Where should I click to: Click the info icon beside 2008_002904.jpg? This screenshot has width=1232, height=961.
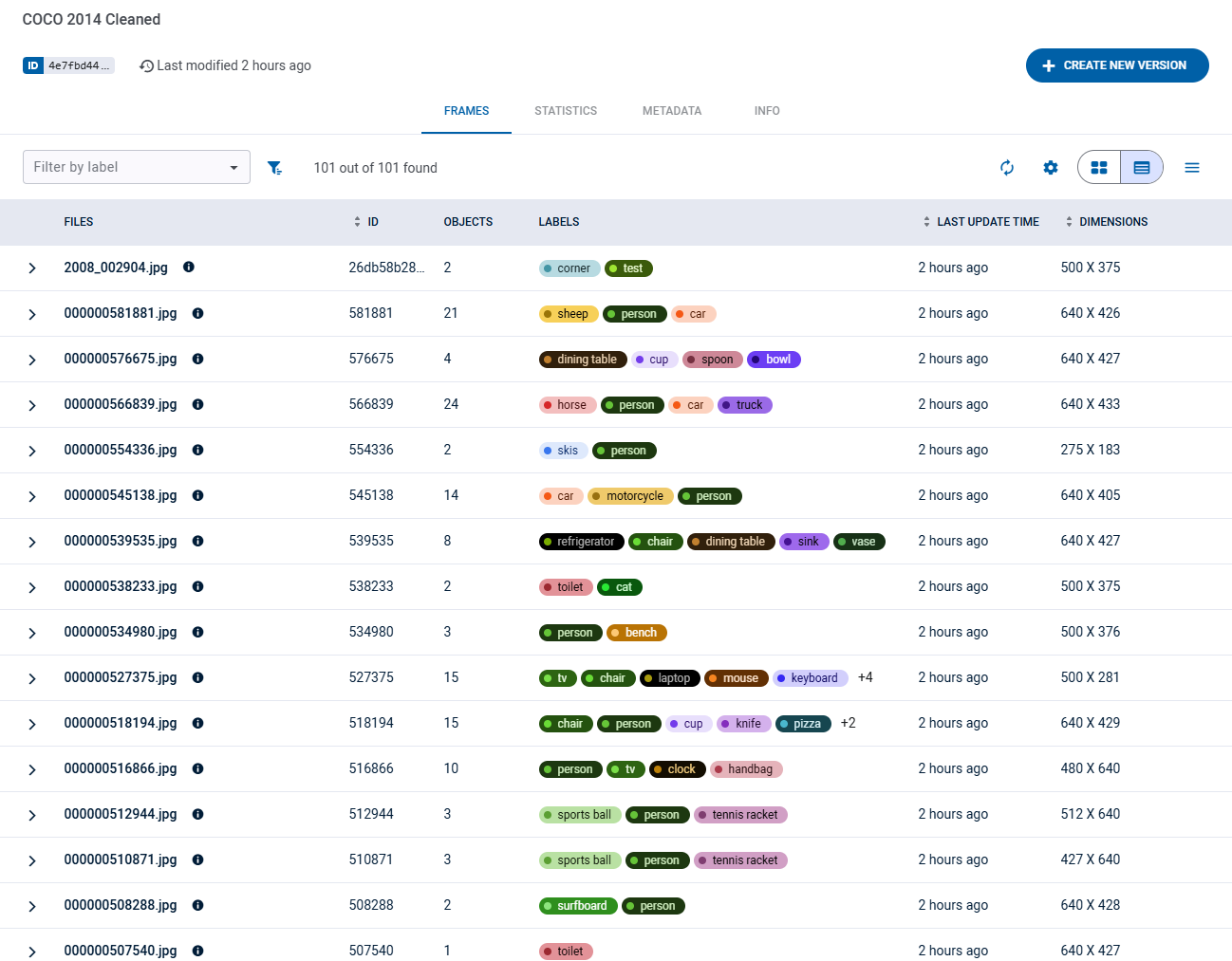pyautogui.click(x=188, y=268)
